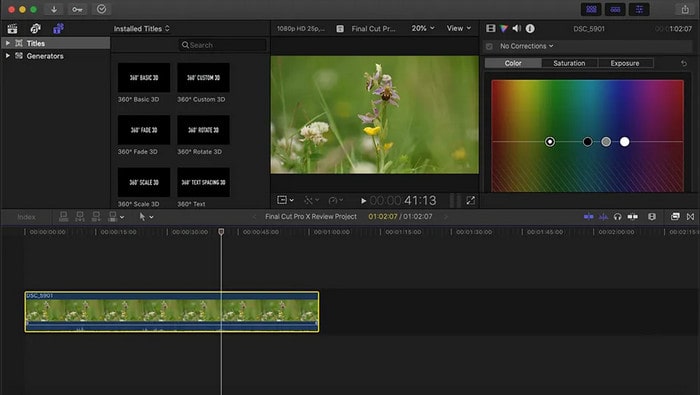The width and height of the screenshot is (700, 395).
Task: Select the black Shadows color puck
Action: click(x=588, y=142)
